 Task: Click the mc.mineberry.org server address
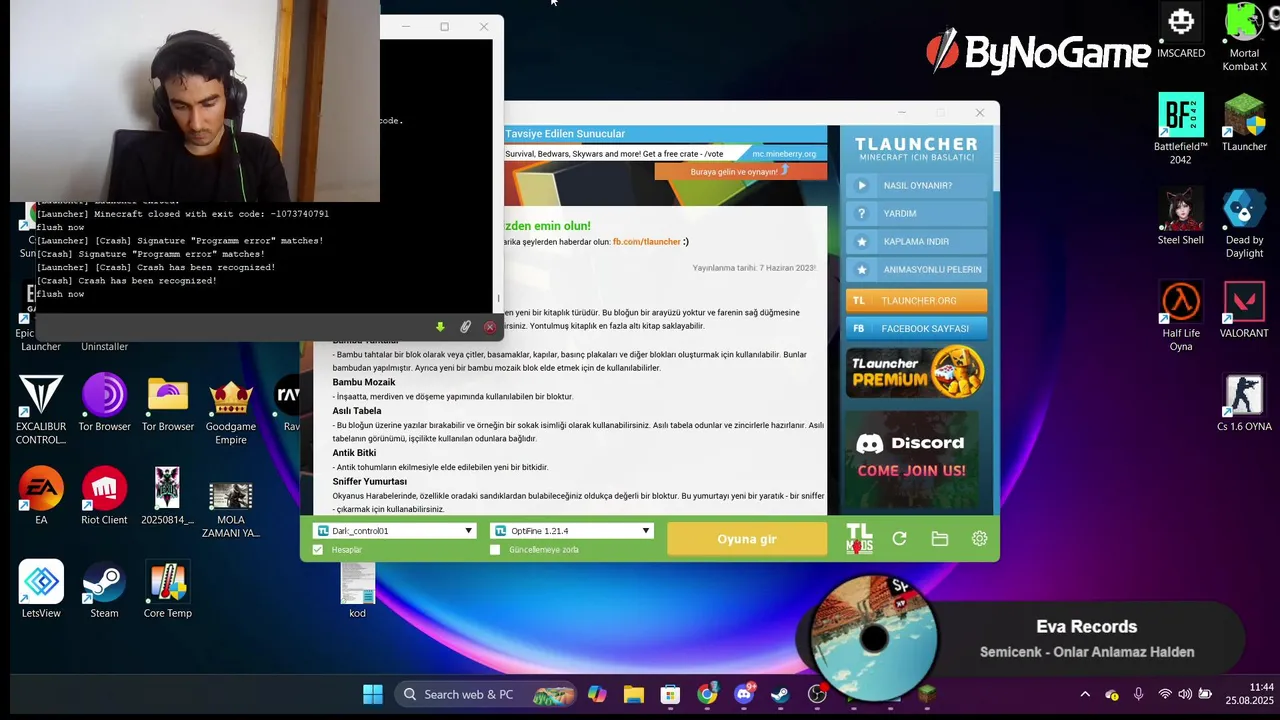click(784, 154)
